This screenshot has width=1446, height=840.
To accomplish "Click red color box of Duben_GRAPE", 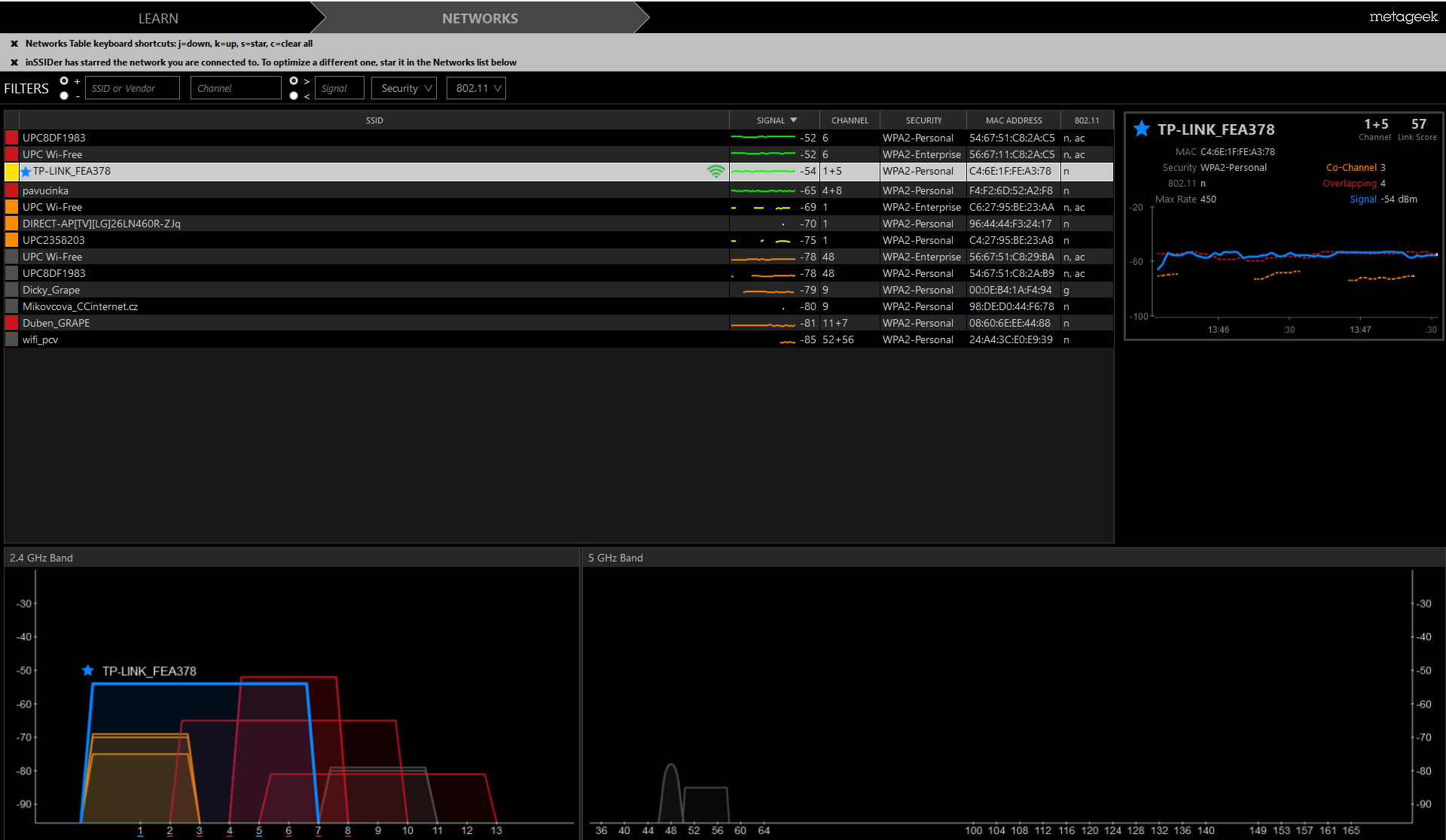I will [x=11, y=323].
